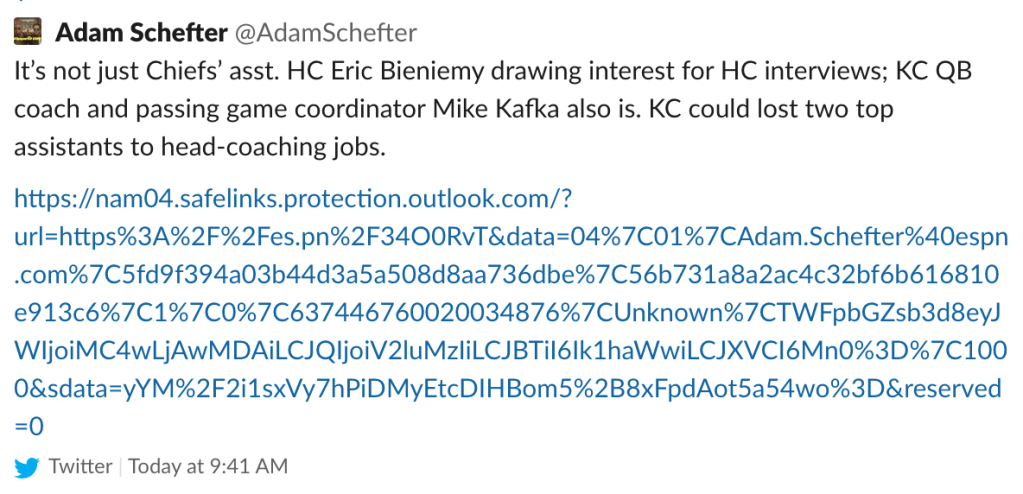Viewport: 1023px width, 494px height.
Task: Click the nam04.safelinks.protection.outlook.com link line
Action: coord(293,199)
